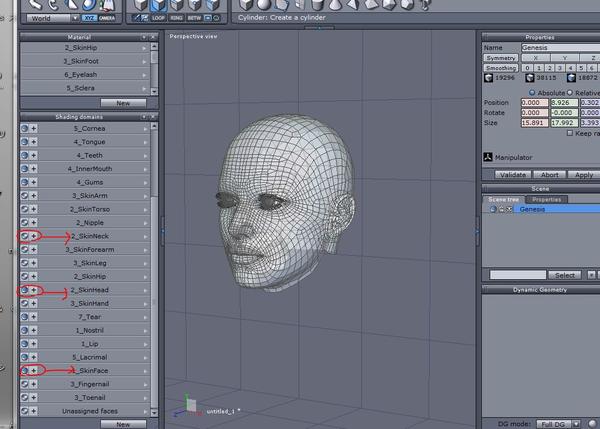600x429 pixels.
Task: Click the LOOP selection button
Action: (x=157, y=17)
